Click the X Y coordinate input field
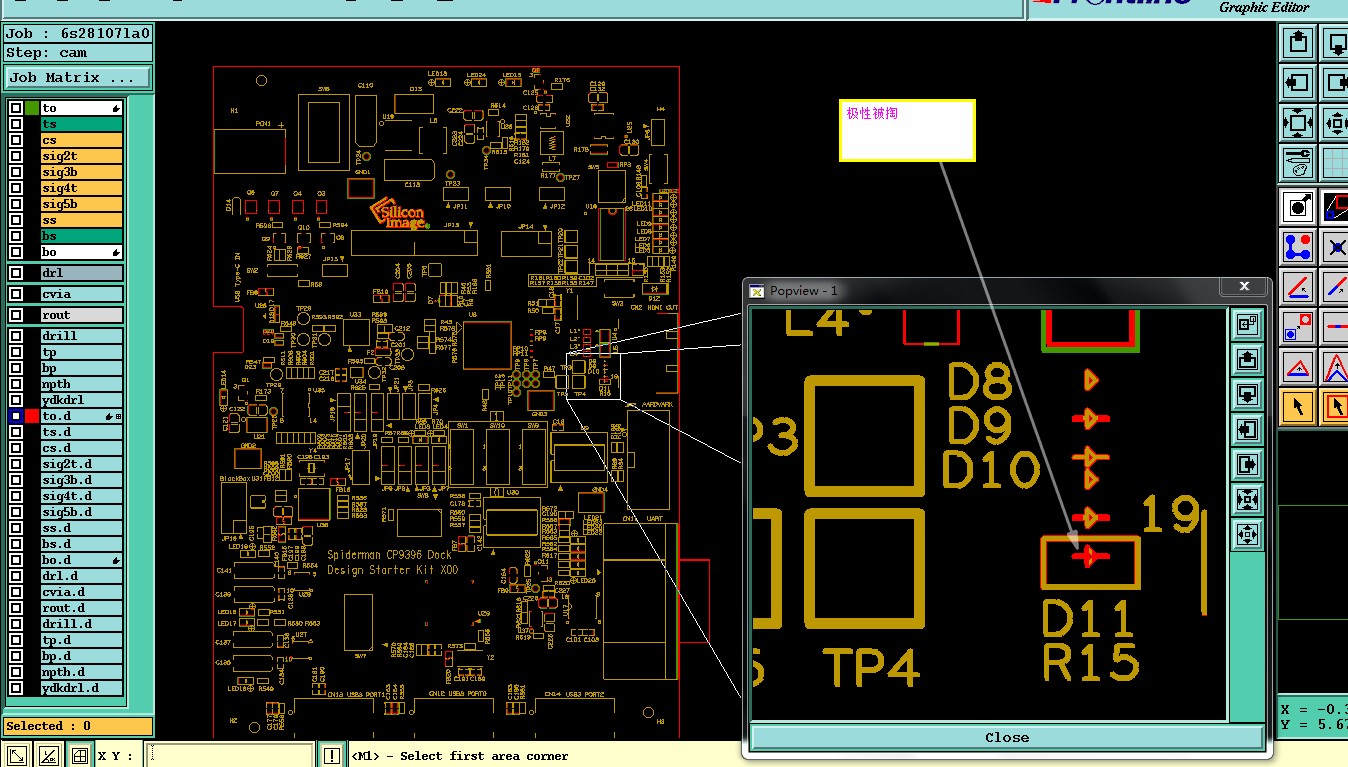Viewport: 1348px width, 767px height. (x=230, y=755)
